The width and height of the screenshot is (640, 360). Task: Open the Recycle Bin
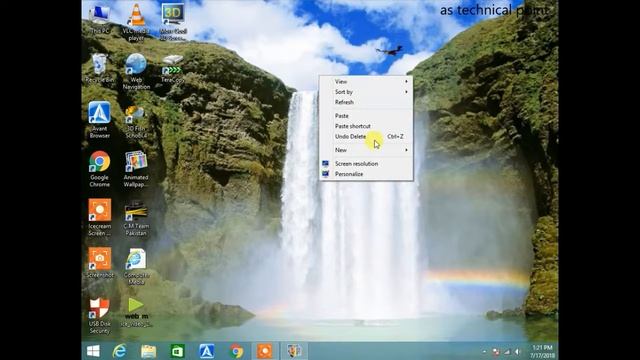(x=100, y=68)
